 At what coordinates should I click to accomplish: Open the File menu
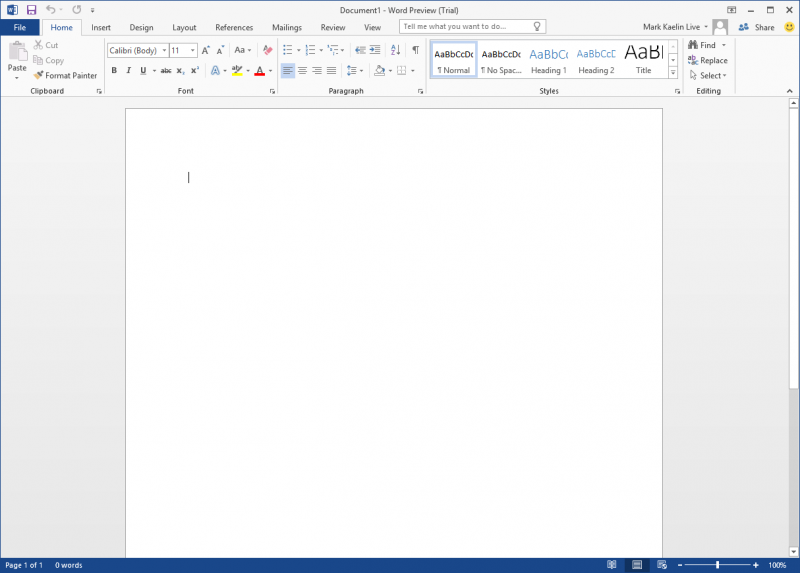(x=20, y=27)
